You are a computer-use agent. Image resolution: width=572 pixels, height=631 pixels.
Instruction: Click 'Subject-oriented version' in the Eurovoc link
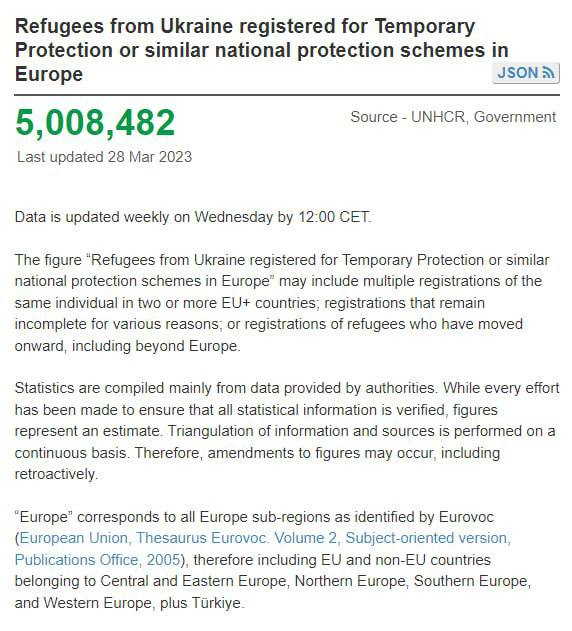coord(428,538)
